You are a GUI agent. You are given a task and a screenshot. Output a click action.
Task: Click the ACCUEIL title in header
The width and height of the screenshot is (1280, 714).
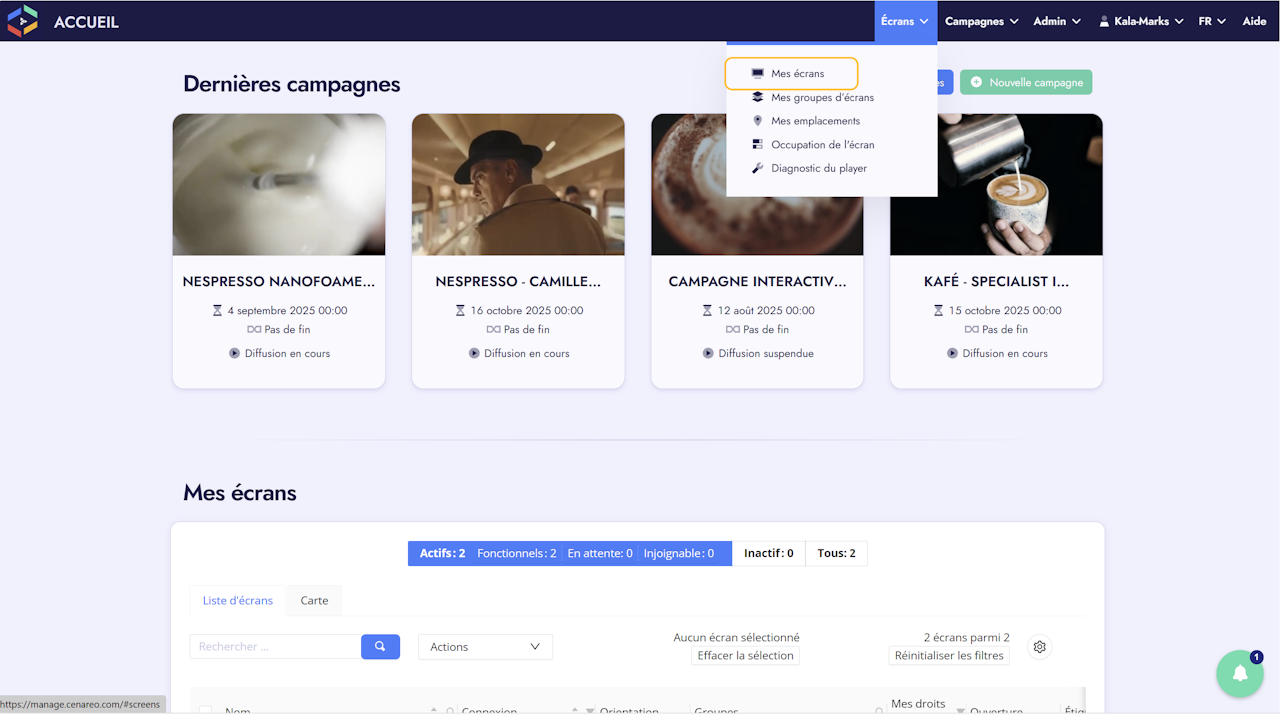[86, 22]
